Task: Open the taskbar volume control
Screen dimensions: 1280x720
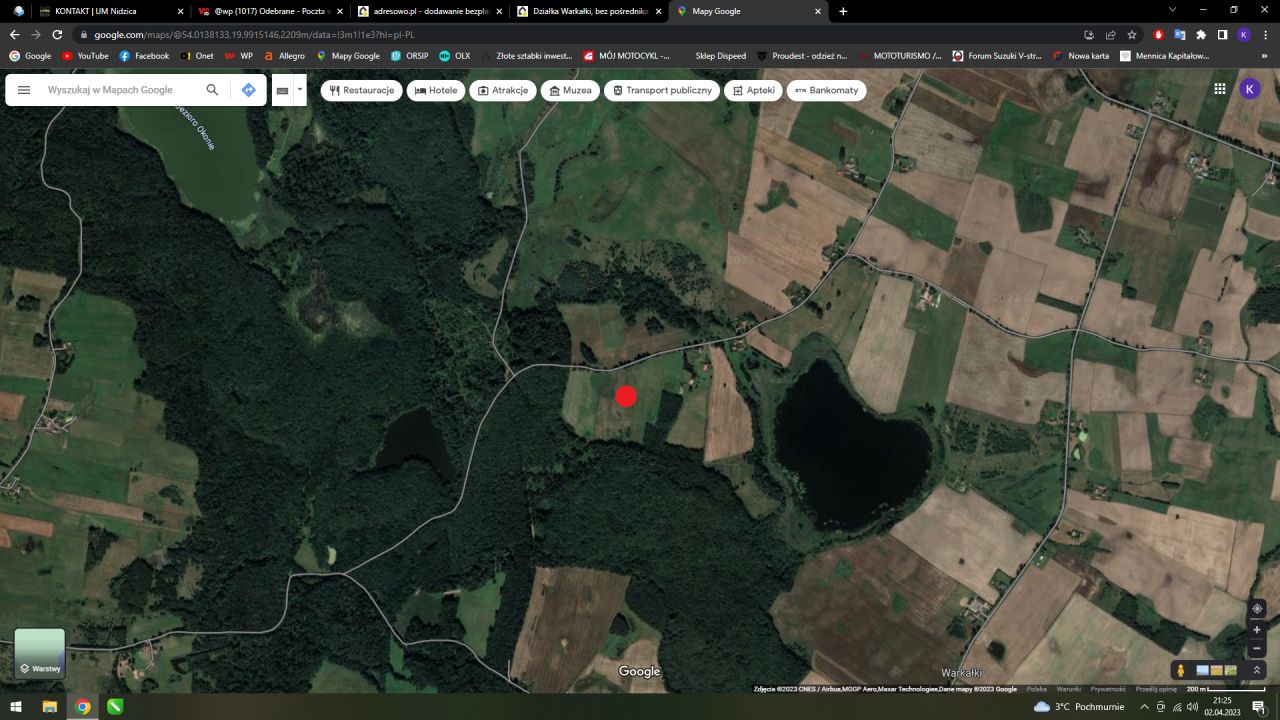Action: click(1192, 707)
